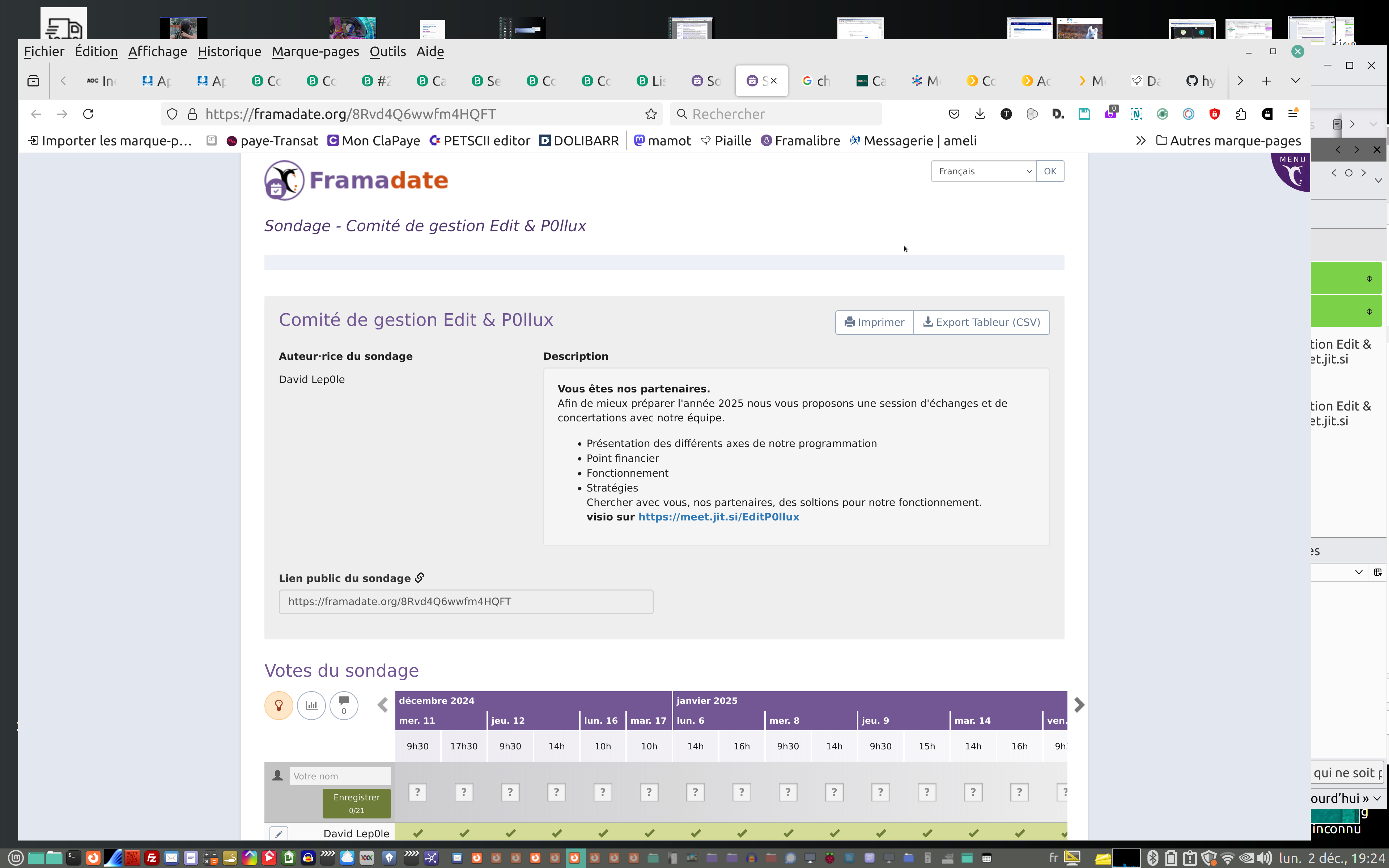Click the edit pencil for David Lep0le
This screenshot has width=1389, height=868.
coord(279,834)
